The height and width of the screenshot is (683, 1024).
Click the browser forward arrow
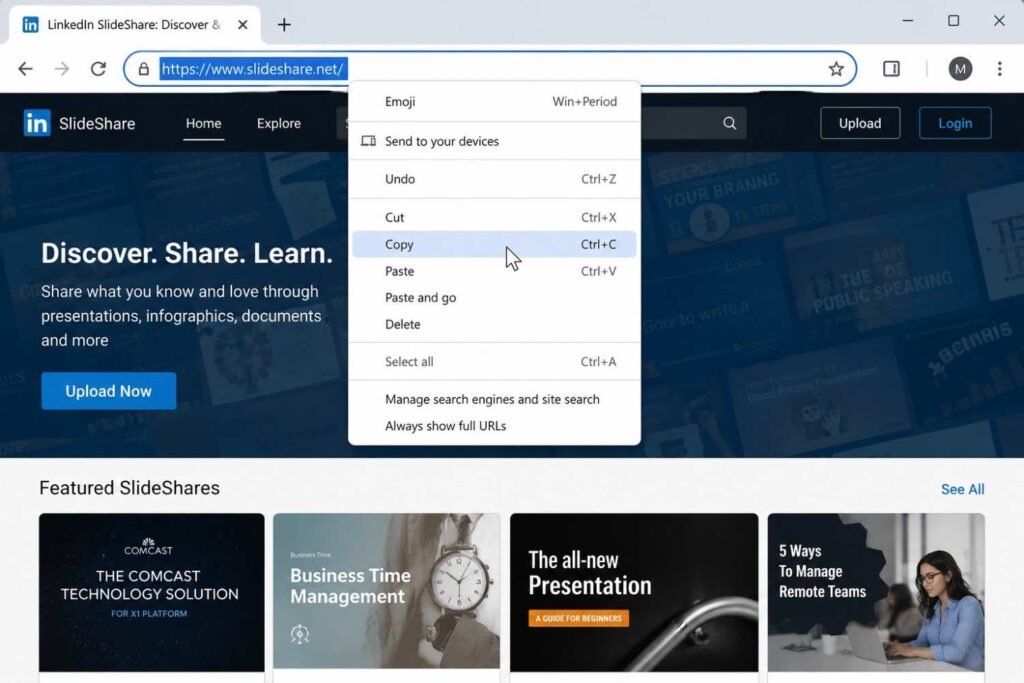click(61, 69)
